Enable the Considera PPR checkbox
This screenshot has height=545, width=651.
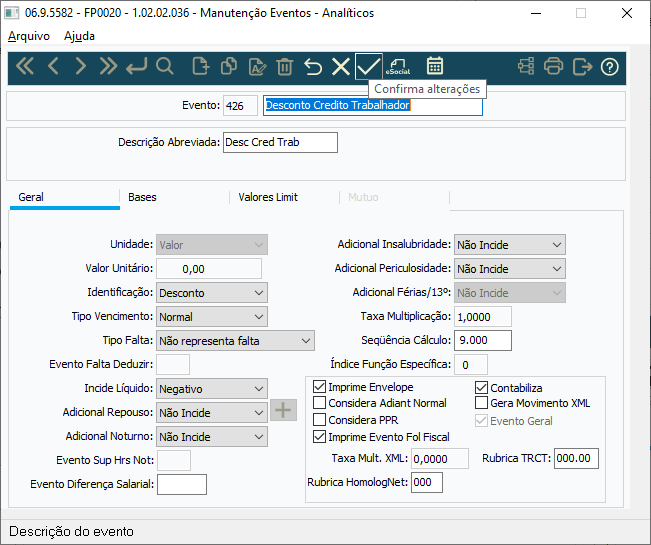pos(320,420)
